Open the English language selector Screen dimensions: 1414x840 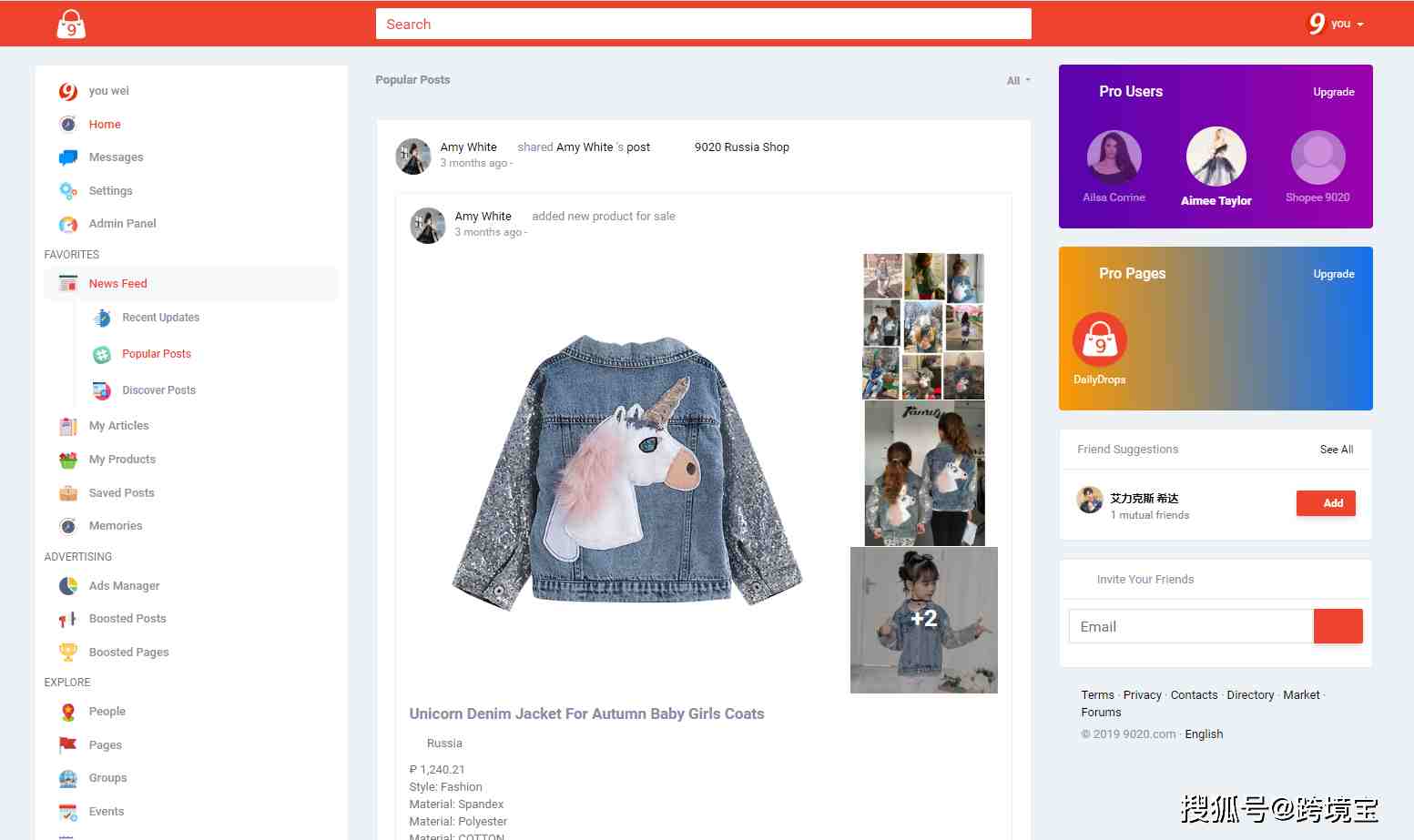[1204, 734]
